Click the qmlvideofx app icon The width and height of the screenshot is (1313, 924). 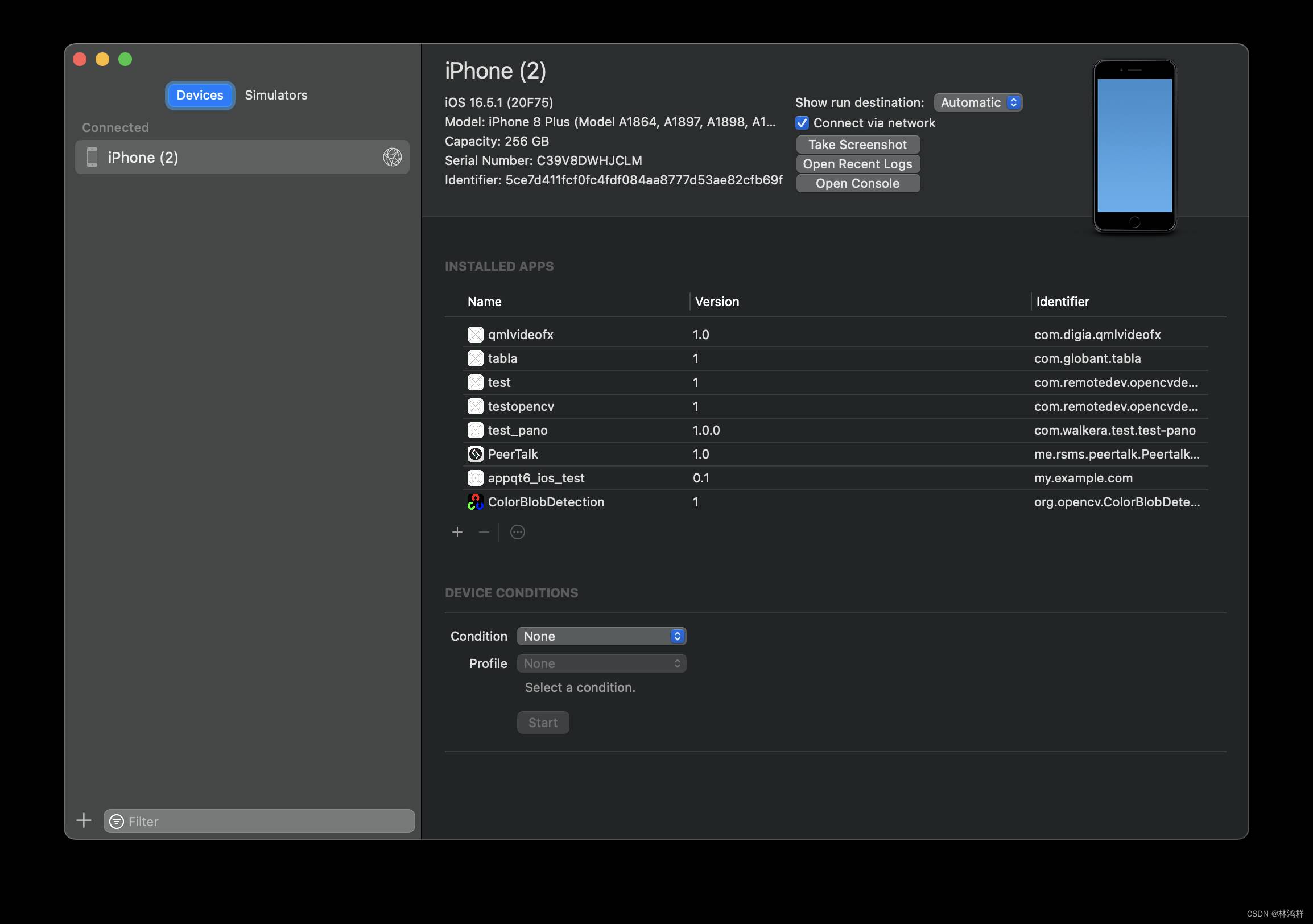click(x=475, y=335)
